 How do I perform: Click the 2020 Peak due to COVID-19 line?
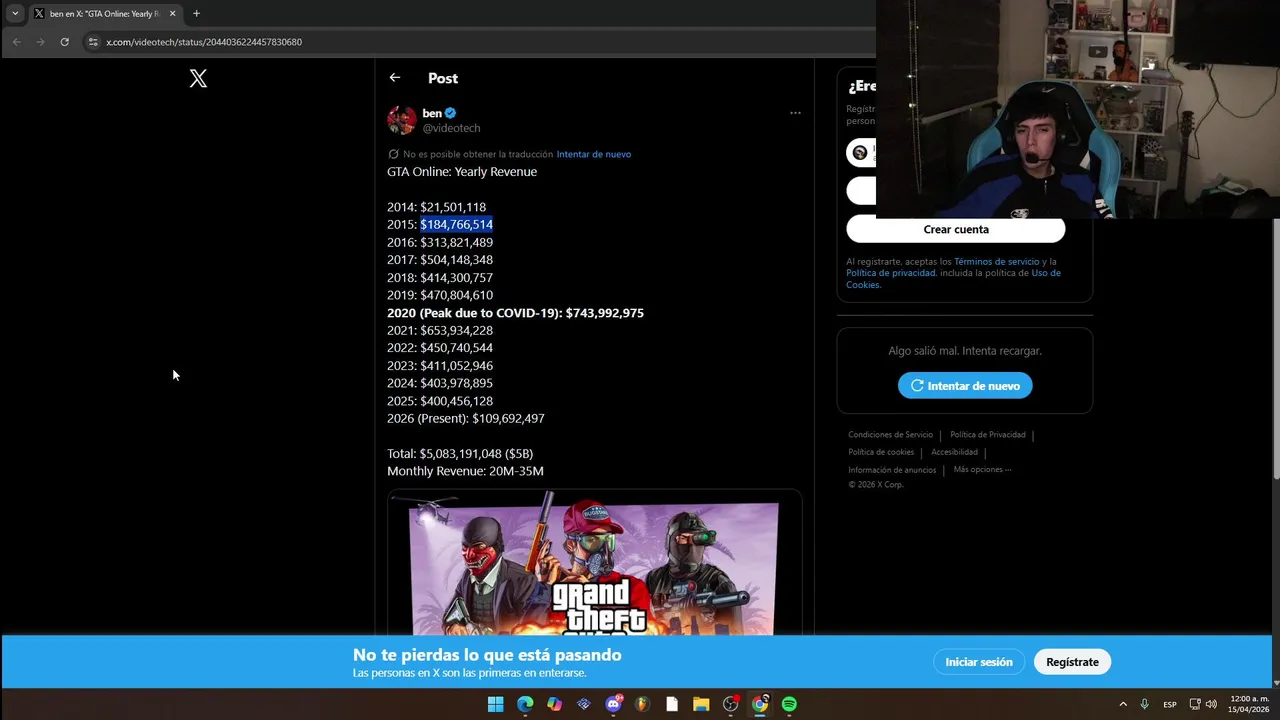coord(515,313)
